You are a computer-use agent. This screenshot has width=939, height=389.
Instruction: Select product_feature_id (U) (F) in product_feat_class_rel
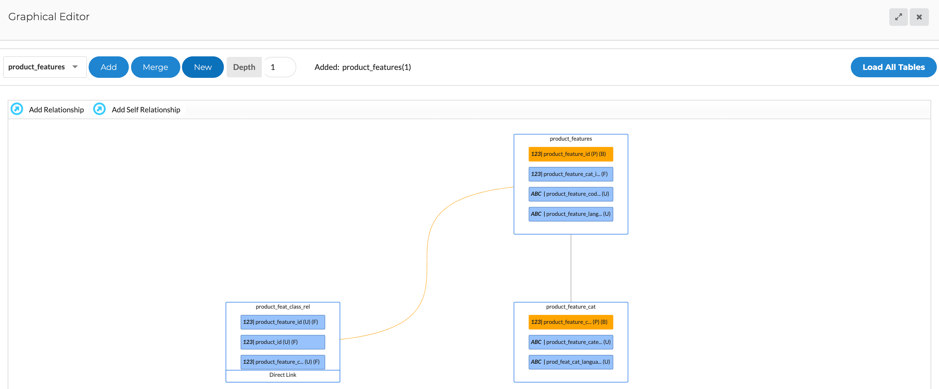(283, 322)
